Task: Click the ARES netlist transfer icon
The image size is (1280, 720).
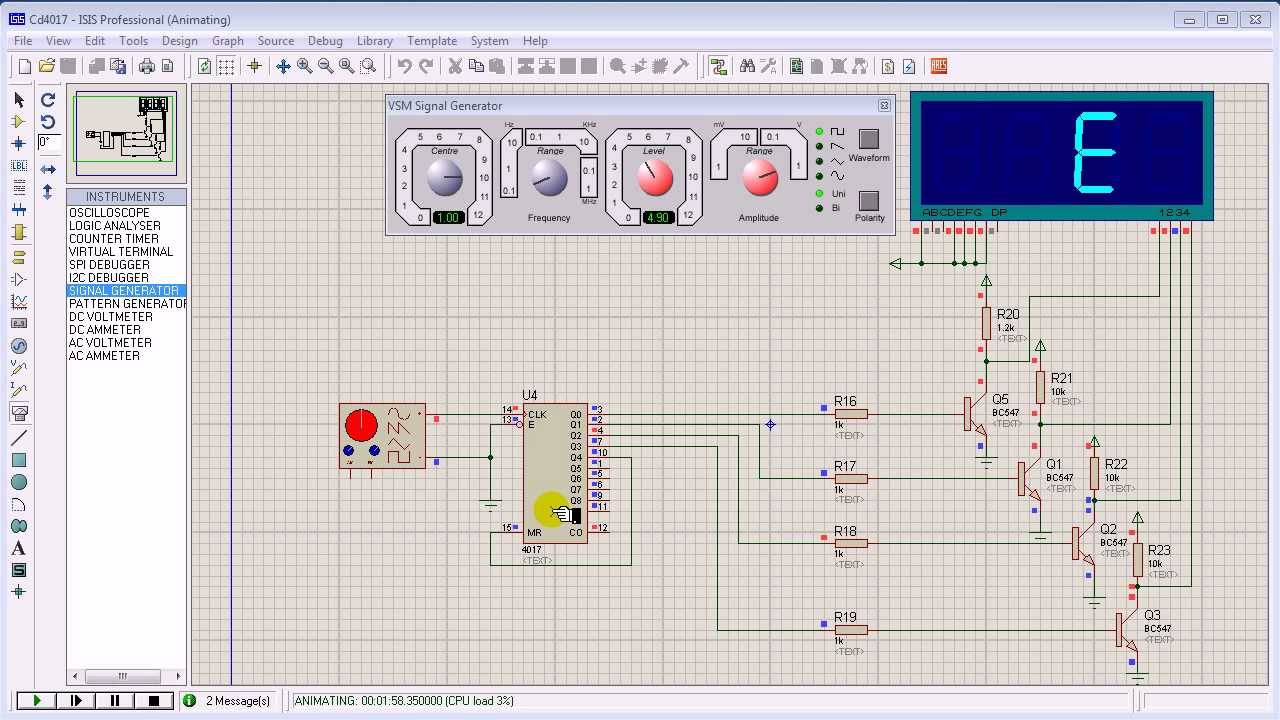Action: [939, 66]
